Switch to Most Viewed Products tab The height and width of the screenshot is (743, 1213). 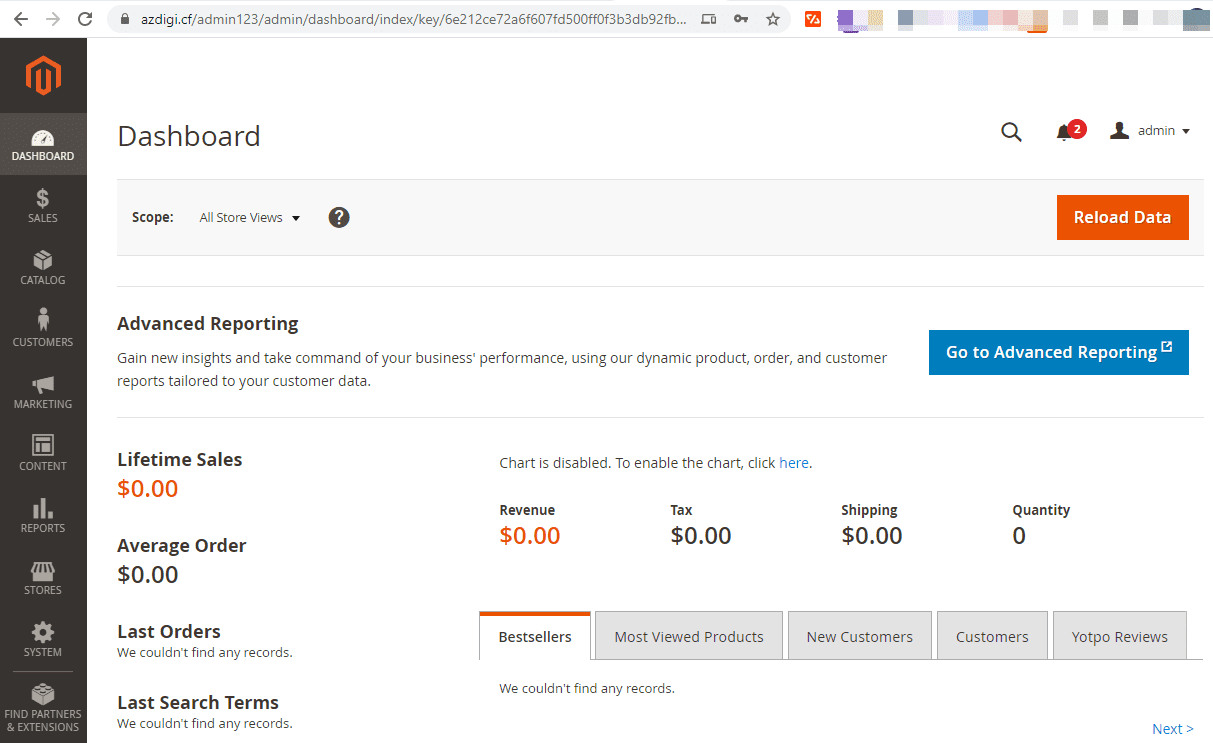(689, 637)
